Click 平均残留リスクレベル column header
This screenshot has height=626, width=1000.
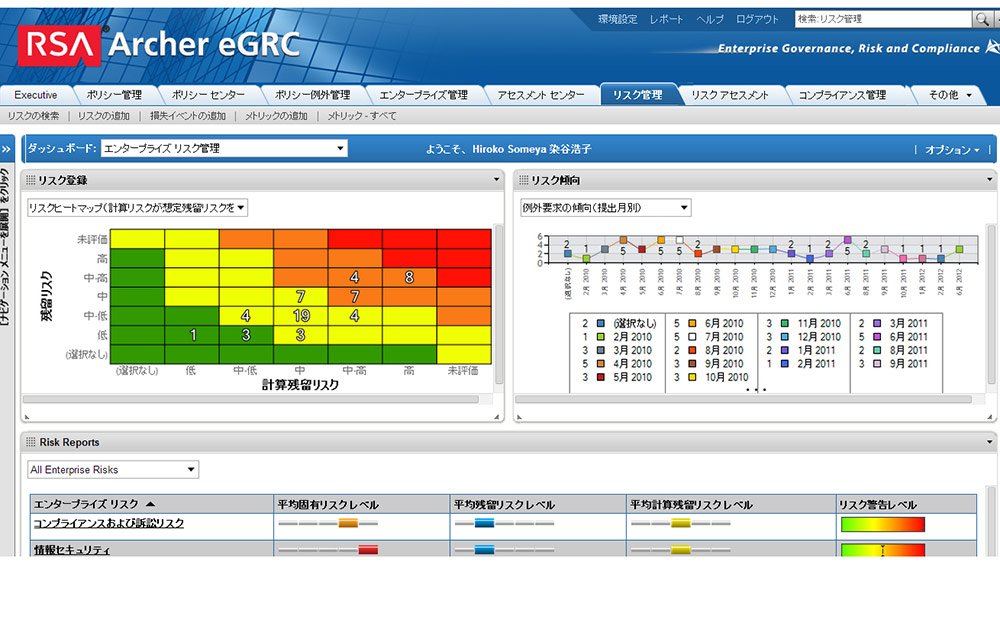[538, 504]
